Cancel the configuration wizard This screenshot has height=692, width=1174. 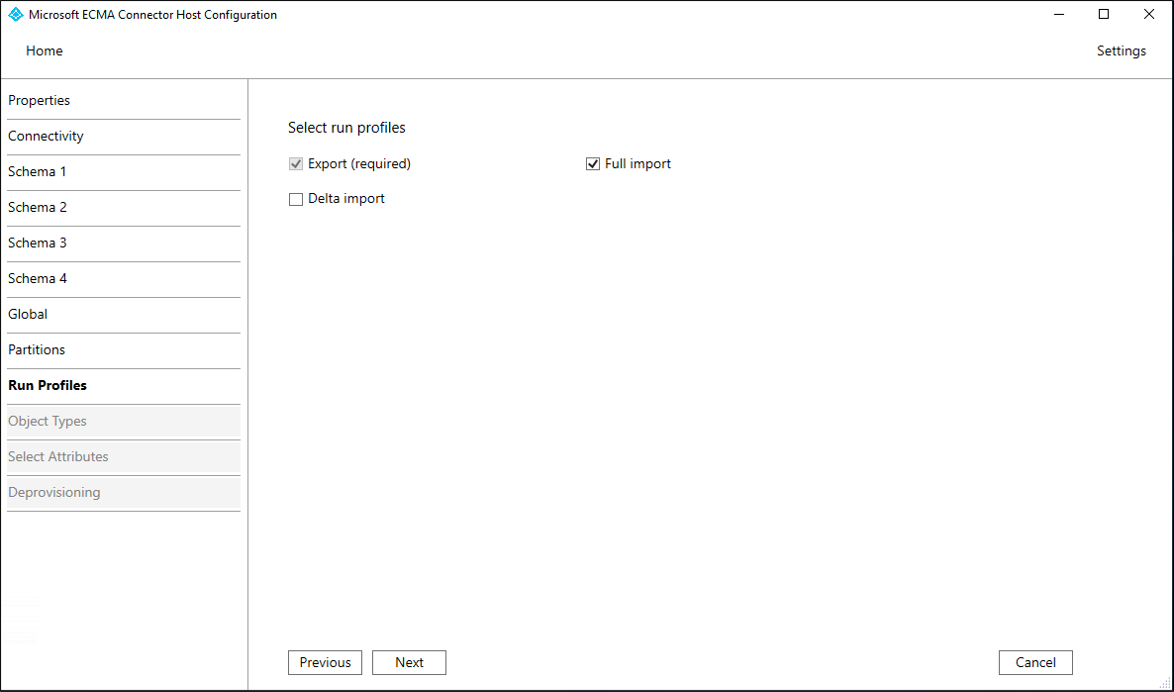click(x=1035, y=662)
